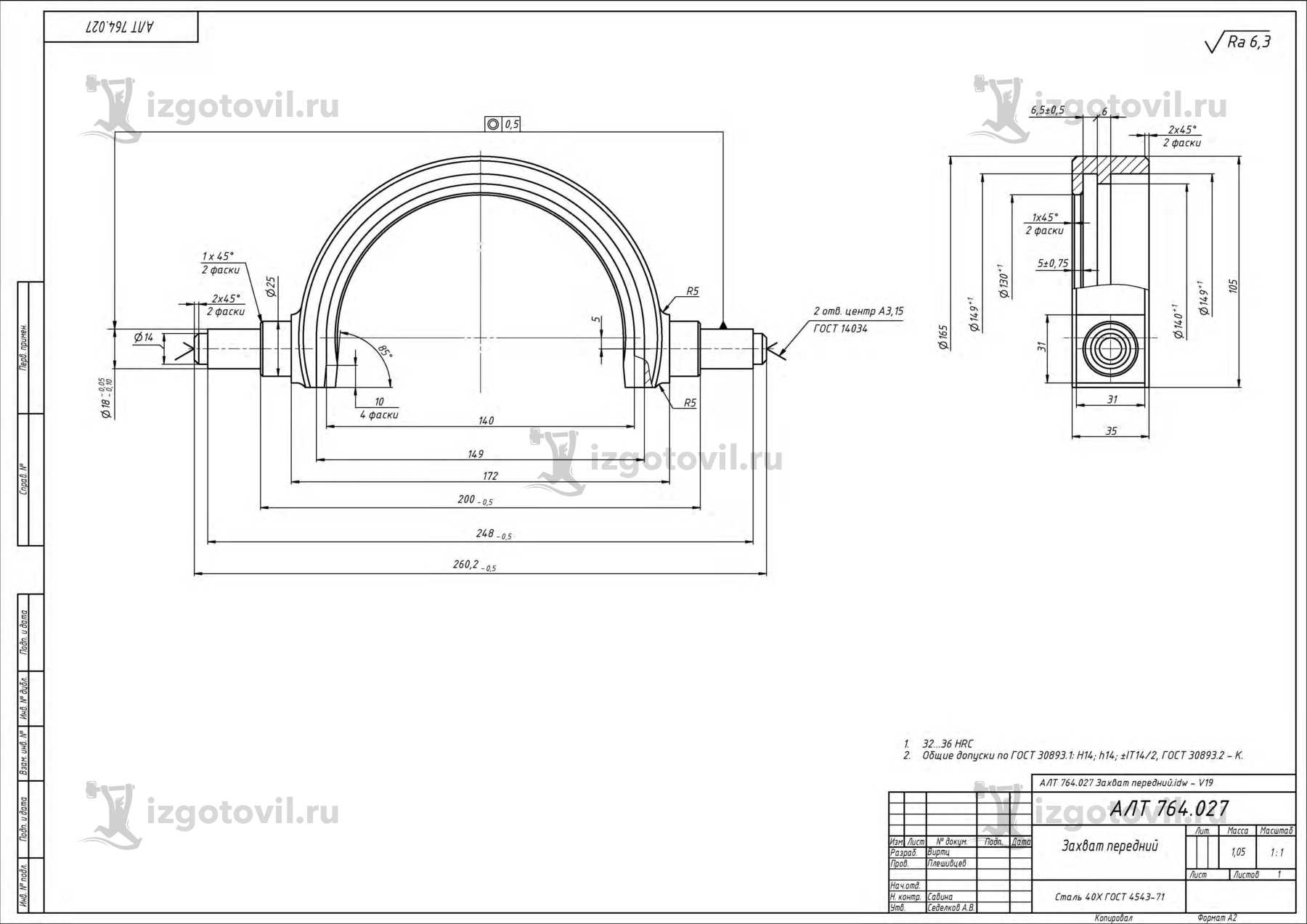Click the 4 фаски annotation
Screen dimensions: 1307x924
379,414
